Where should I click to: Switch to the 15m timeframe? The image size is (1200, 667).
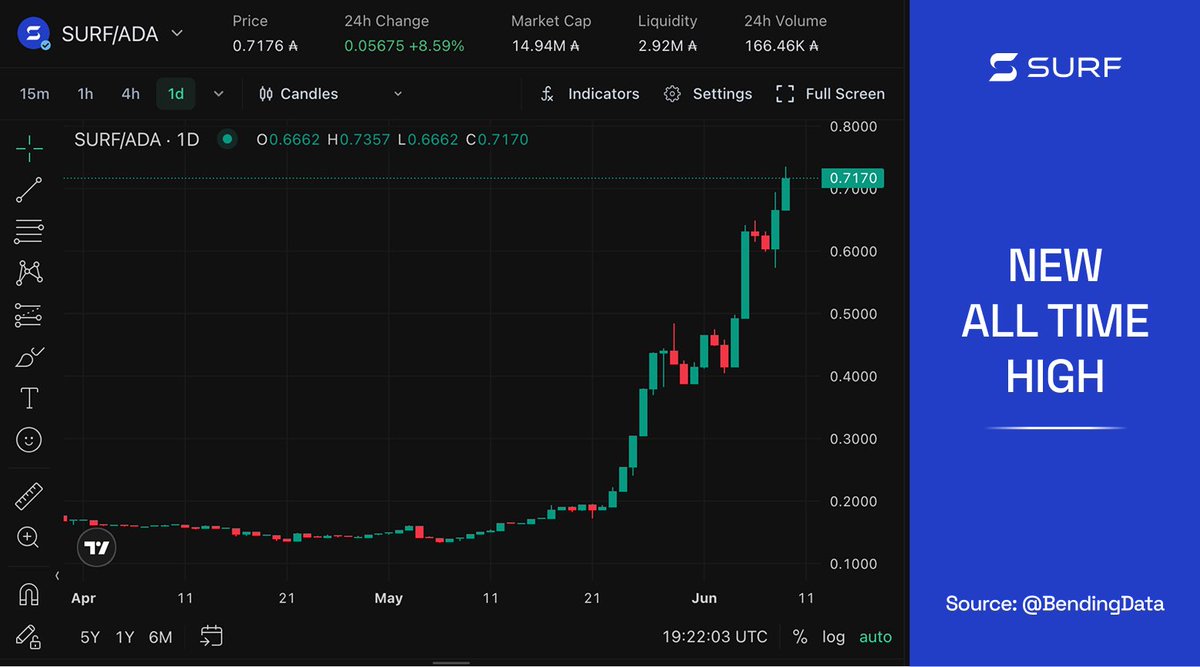[35, 94]
